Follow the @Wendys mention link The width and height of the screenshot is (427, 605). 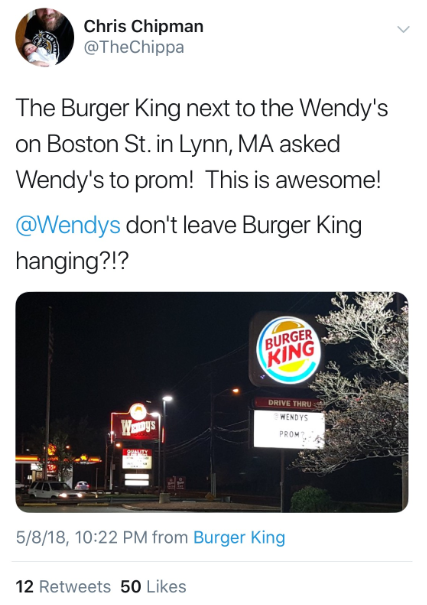68,225
